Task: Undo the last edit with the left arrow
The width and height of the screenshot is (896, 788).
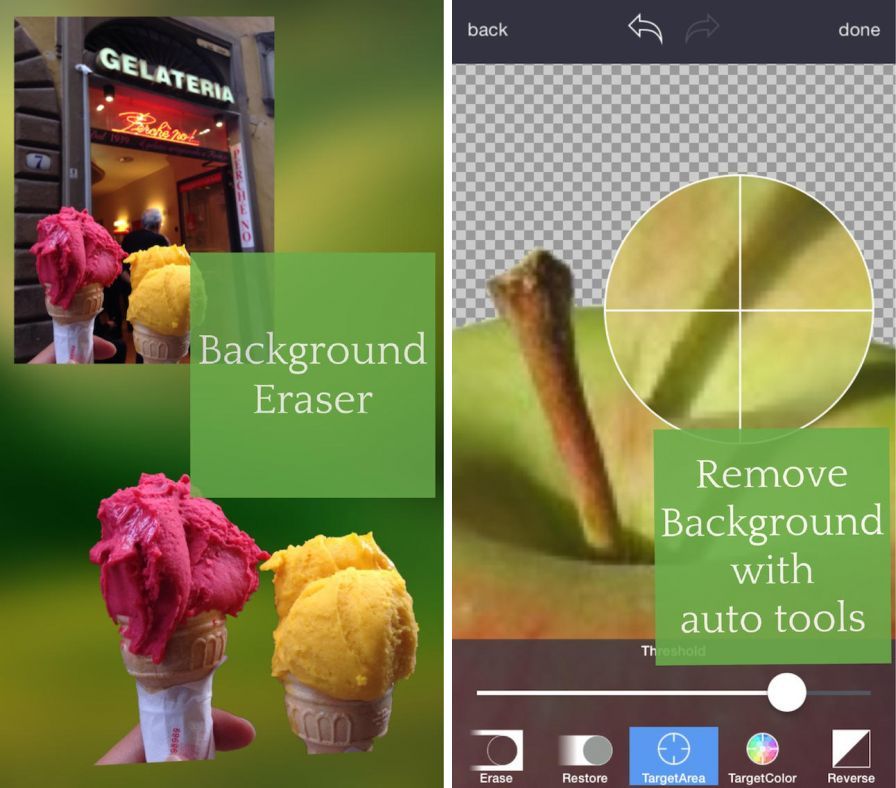Action: pyautogui.click(x=645, y=29)
